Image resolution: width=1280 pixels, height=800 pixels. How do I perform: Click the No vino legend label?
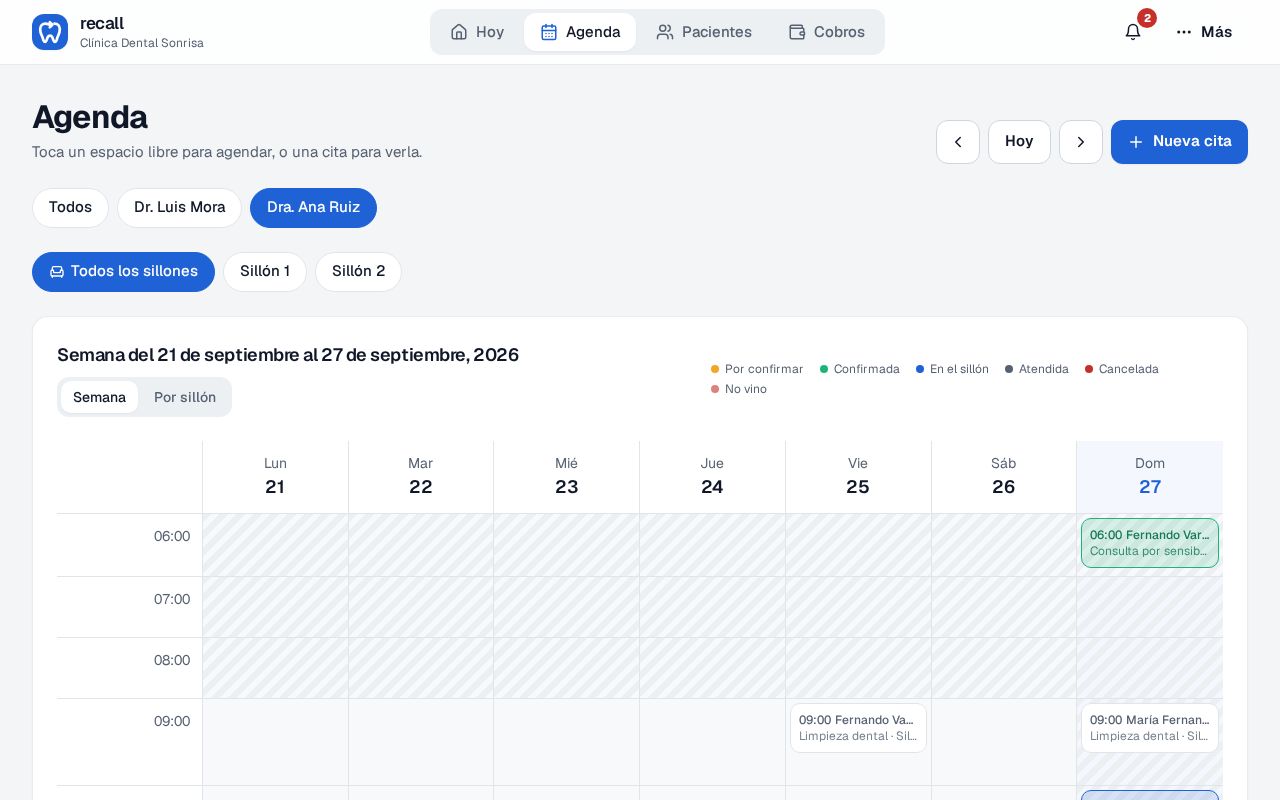tap(746, 389)
